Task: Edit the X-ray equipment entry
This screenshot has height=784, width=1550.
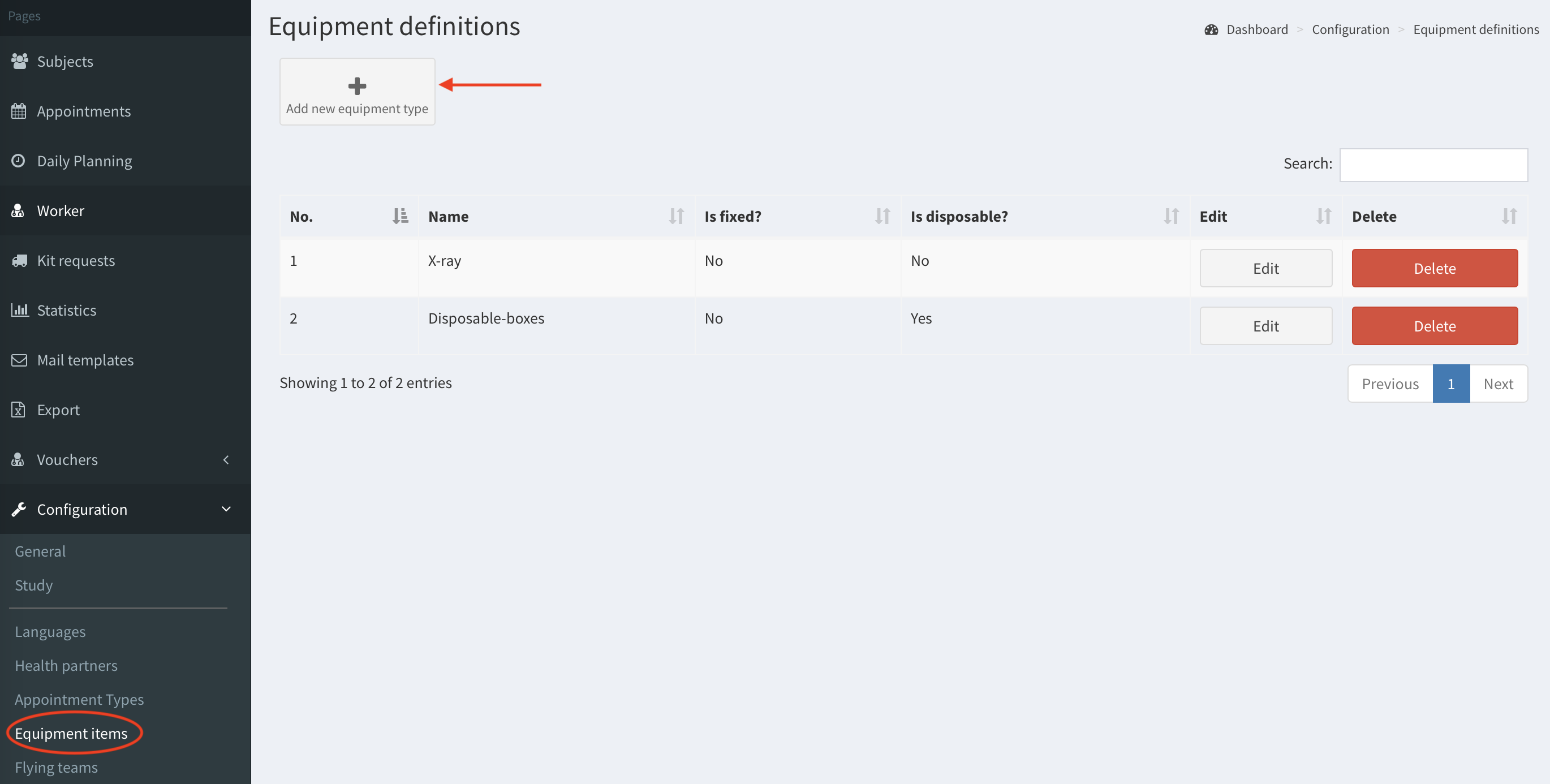Action: coord(1265,268)
